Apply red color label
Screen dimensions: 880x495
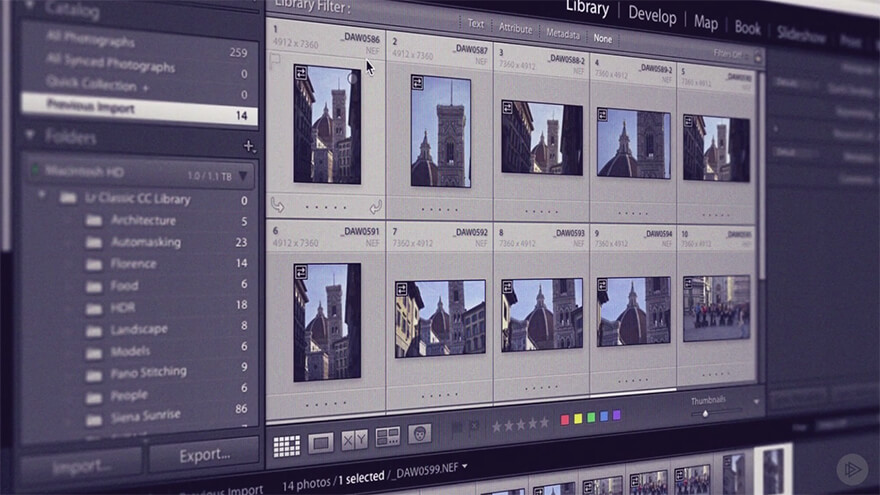[565, 420]
